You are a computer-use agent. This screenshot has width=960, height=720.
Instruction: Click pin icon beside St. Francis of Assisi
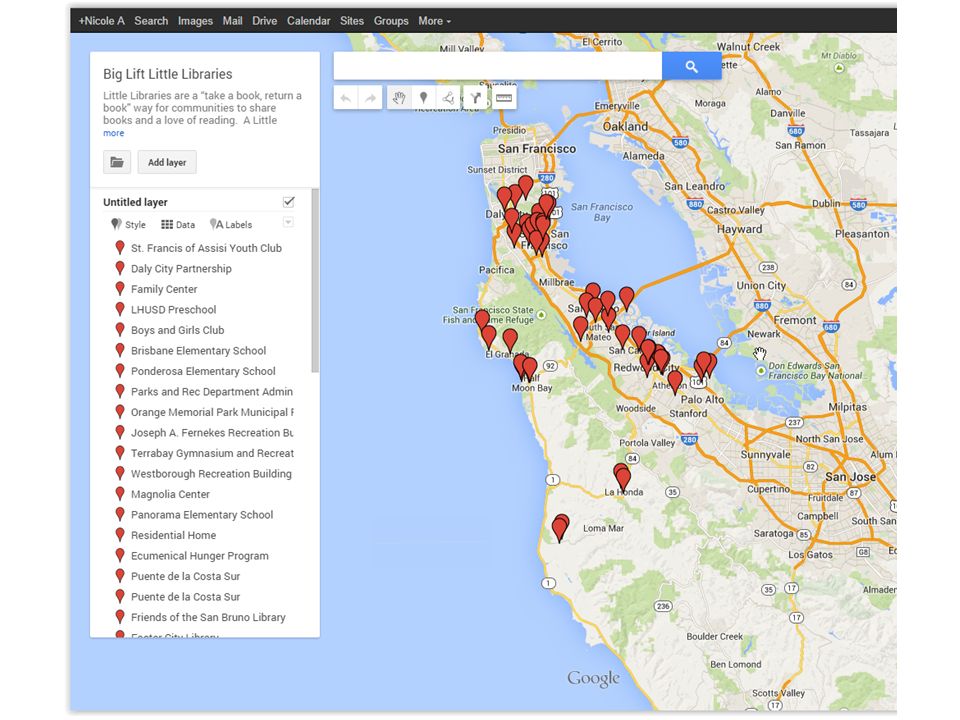(120, 248)
